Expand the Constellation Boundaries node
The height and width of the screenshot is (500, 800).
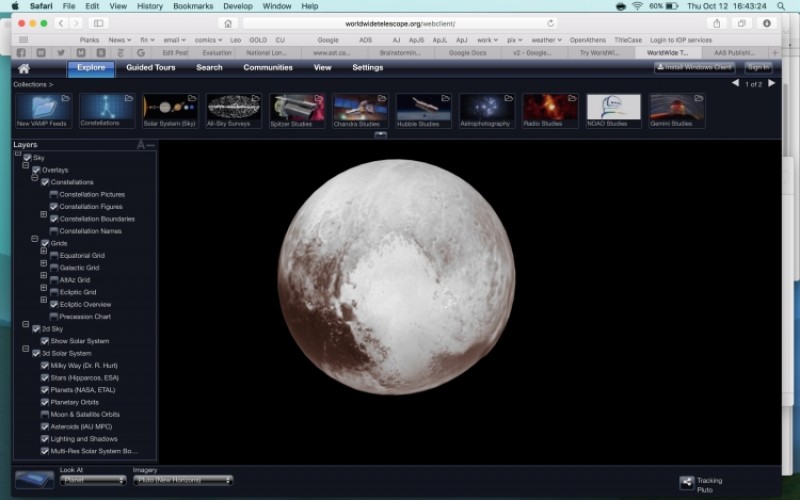(x=44, y=214)
